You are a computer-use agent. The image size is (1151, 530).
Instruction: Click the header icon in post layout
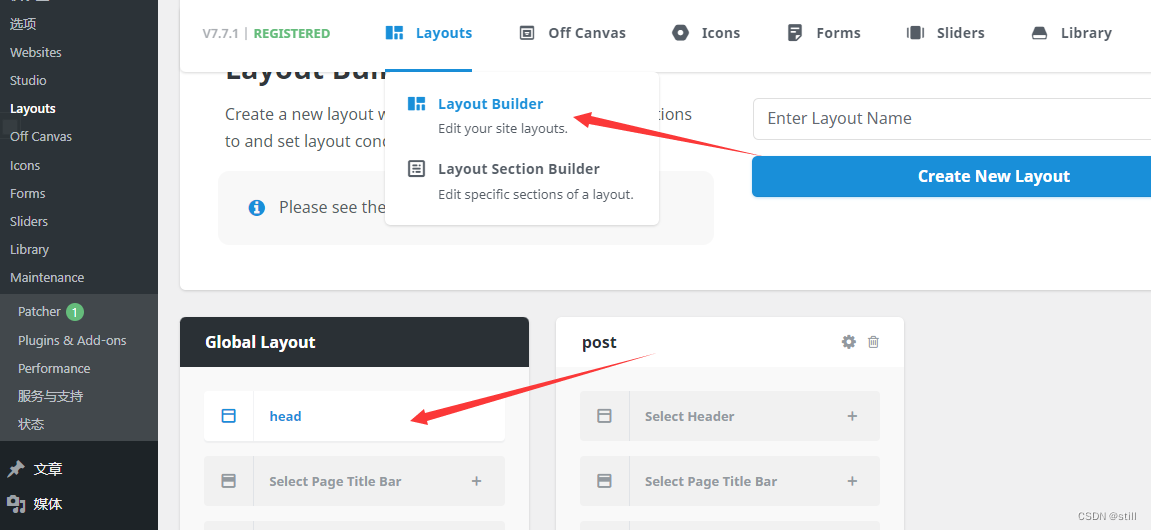click(604, 416)
